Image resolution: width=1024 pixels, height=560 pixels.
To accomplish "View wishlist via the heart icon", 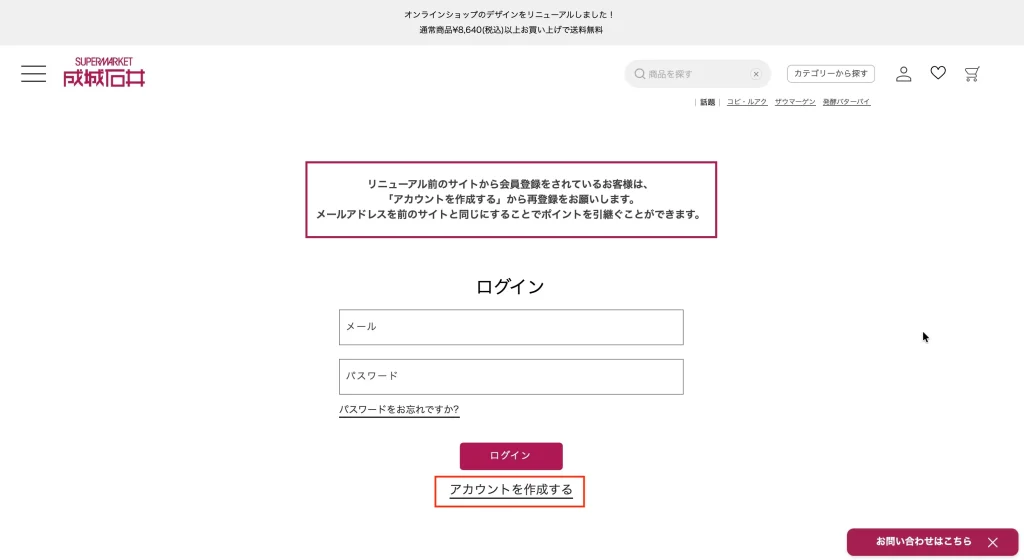I will [938, 73].
